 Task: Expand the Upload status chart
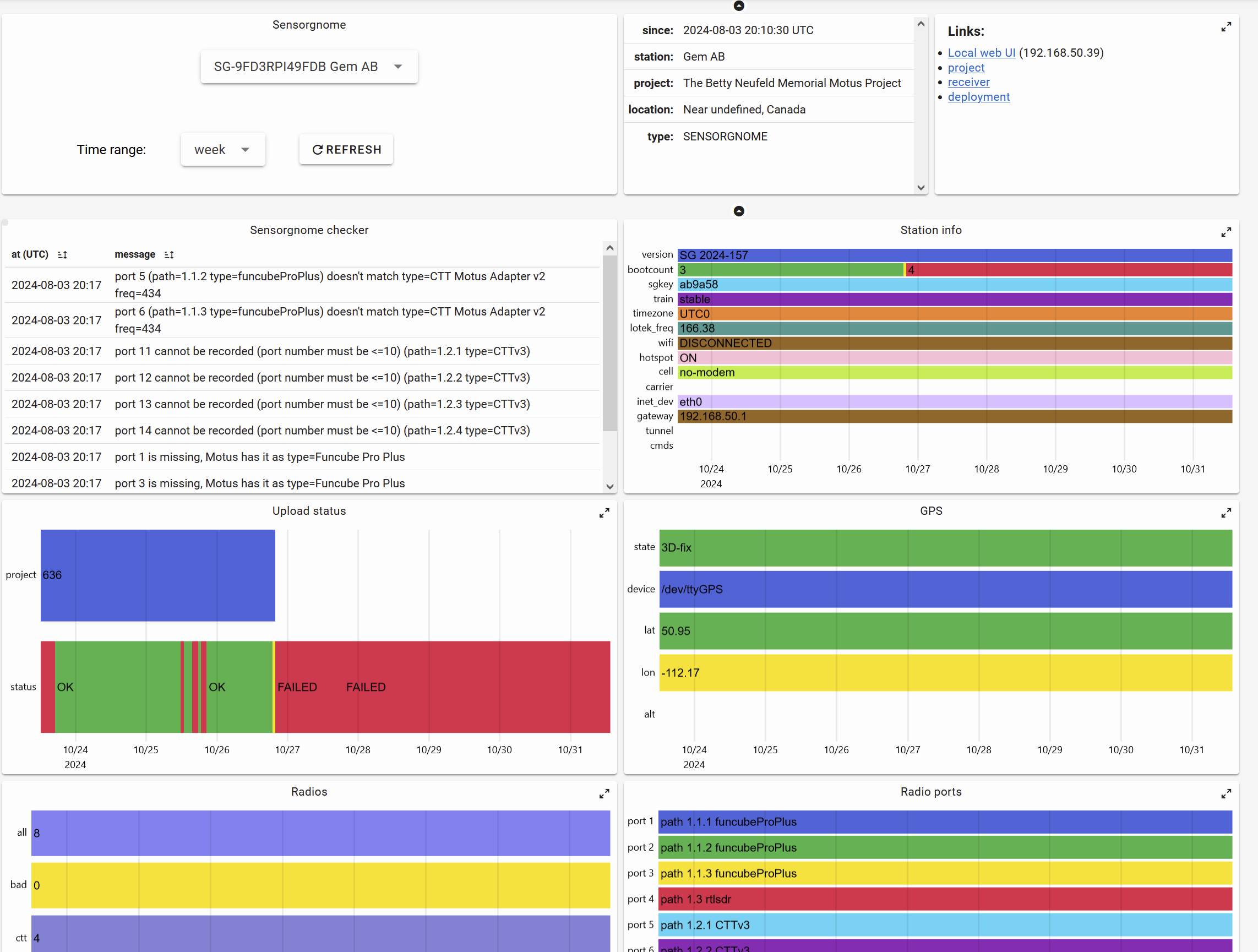tap(604, 513)
